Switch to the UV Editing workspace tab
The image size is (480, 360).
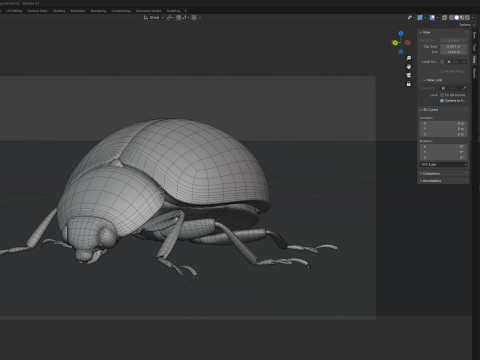pos(14,11)
